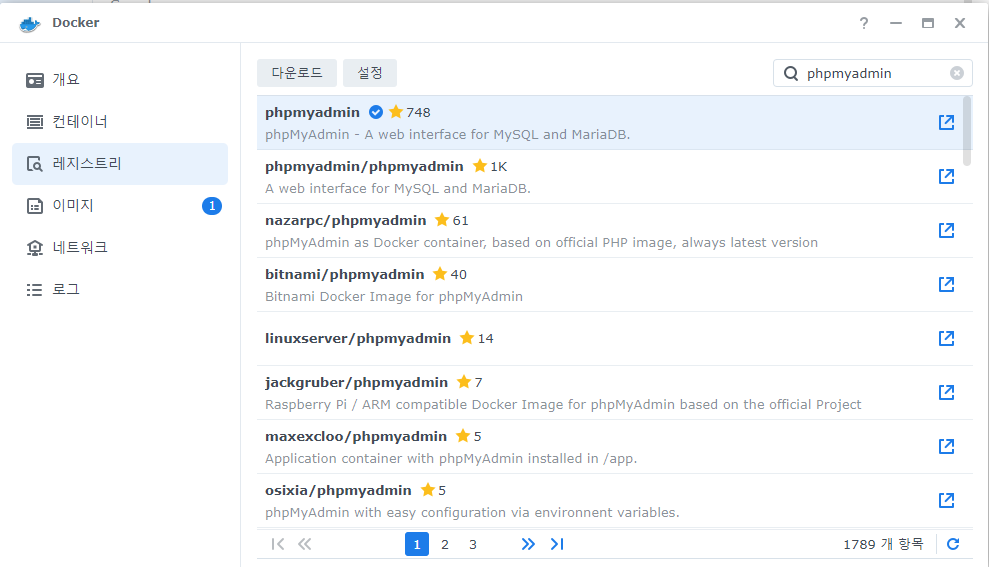Open external link for osixia/phpmyadmin
Screen dimensions: 989x567
pos(946,501)
